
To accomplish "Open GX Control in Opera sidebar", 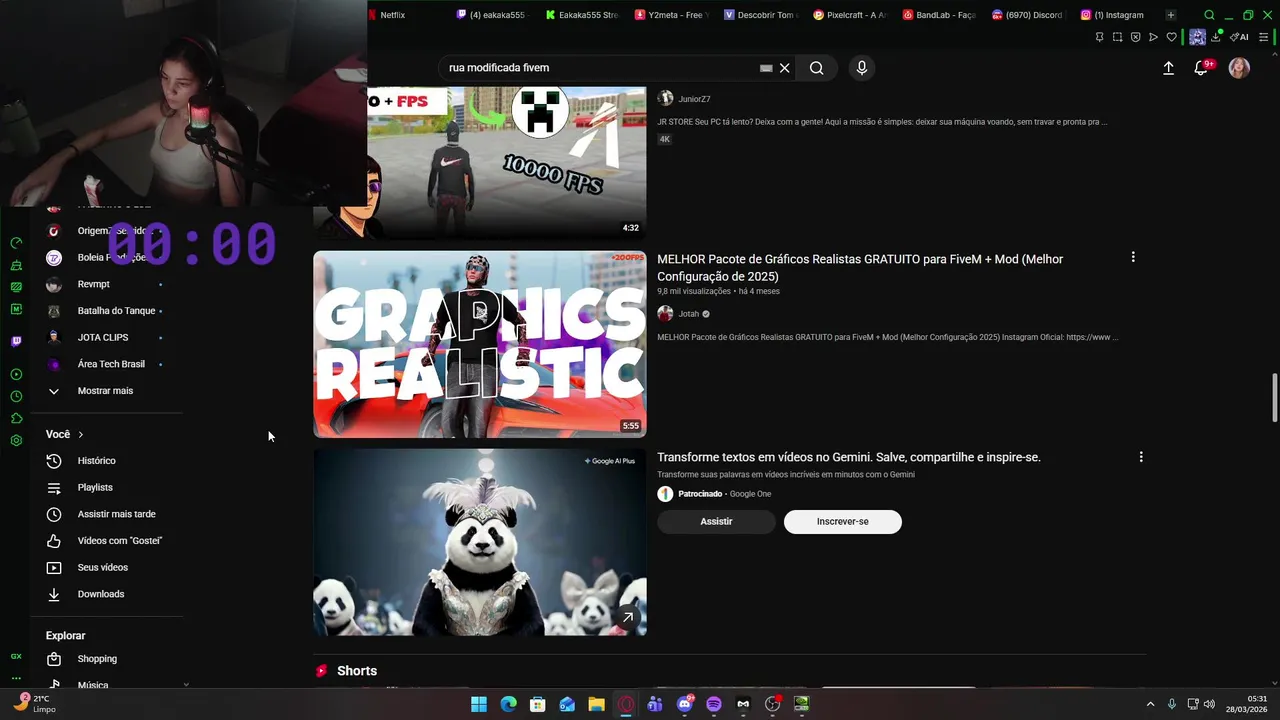I will pyautogui.click(x=16, y=243).
